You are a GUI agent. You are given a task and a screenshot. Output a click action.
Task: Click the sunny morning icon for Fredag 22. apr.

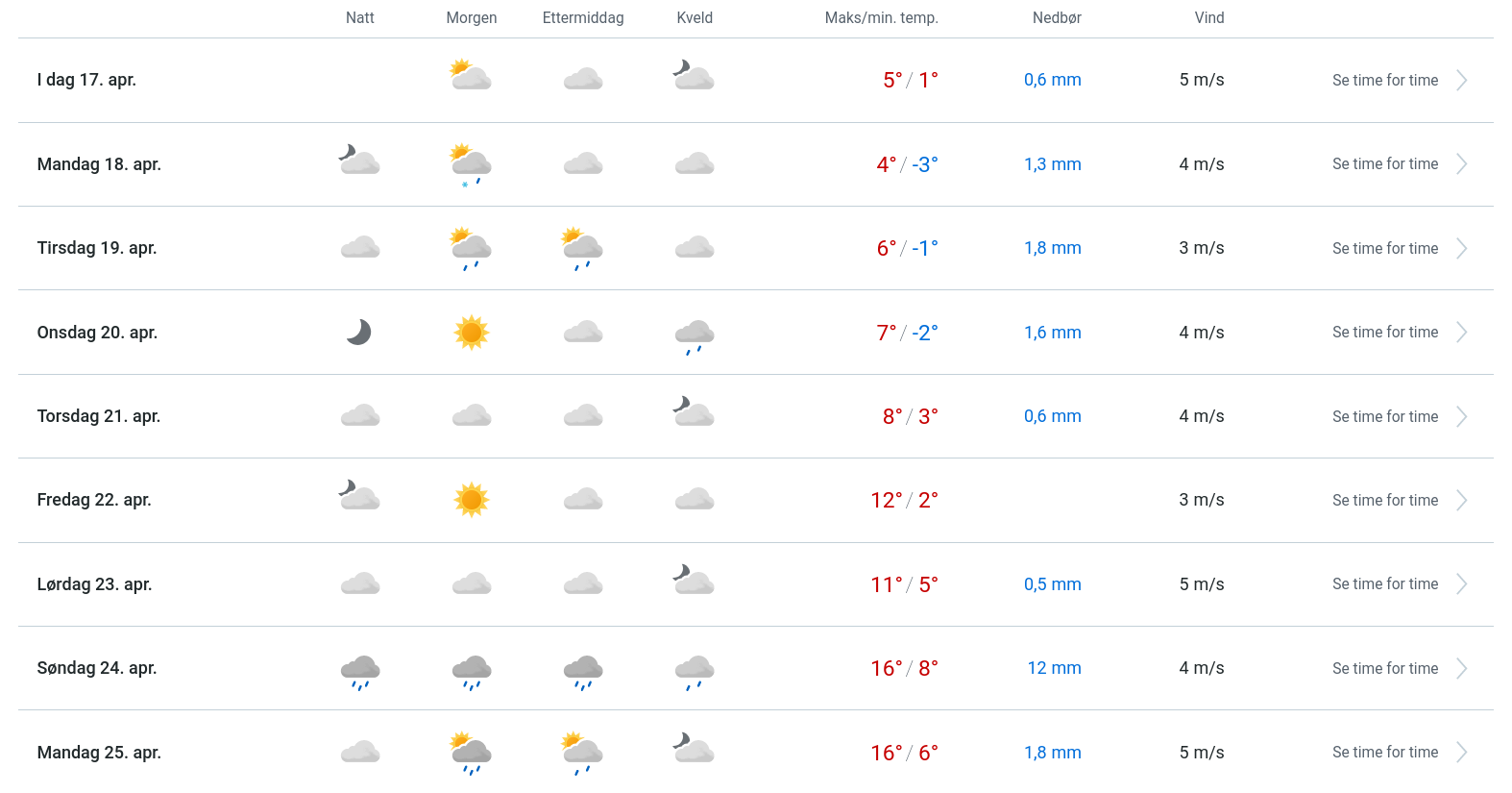(x=471, y=500)
